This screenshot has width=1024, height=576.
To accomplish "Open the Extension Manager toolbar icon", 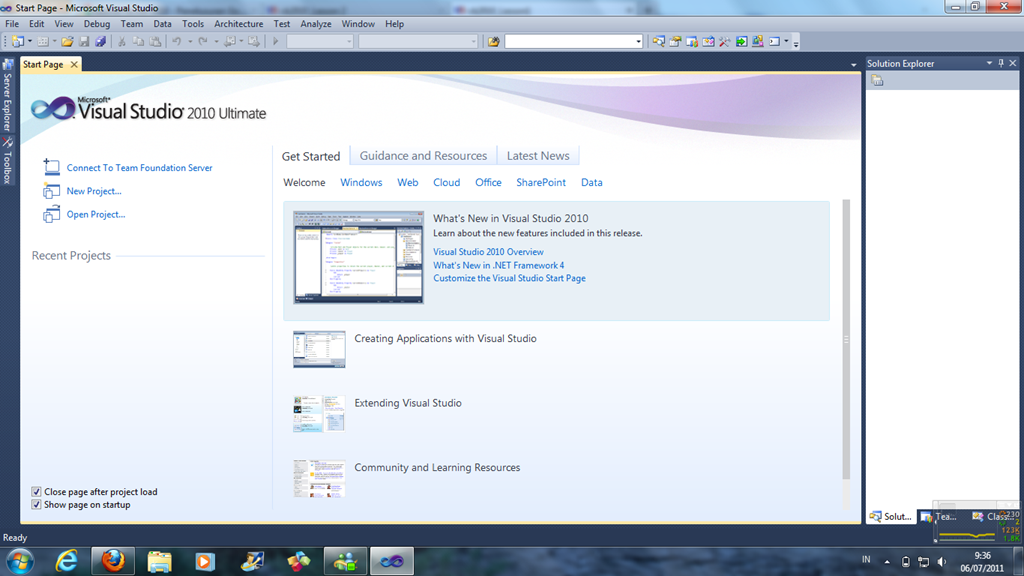I will coord(758,42).
